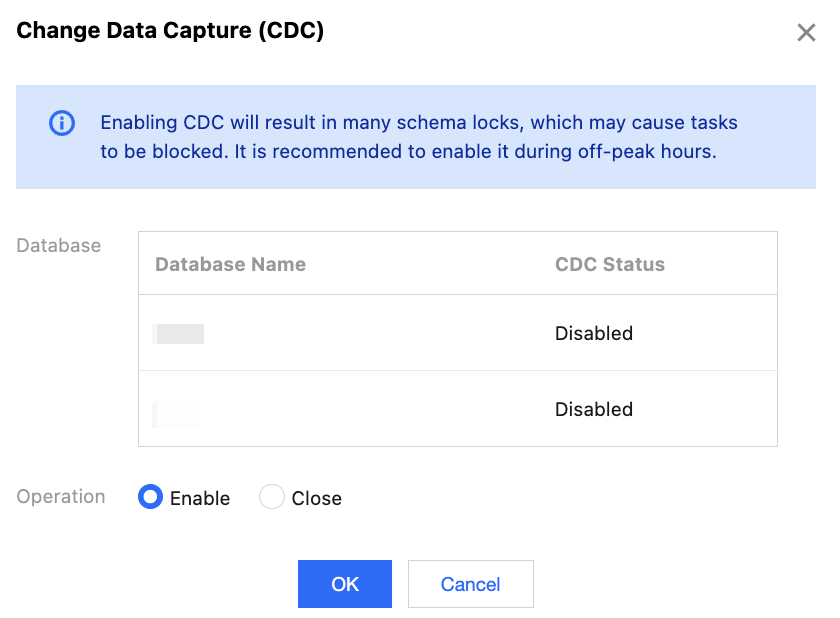Viewport: 840px width, 618px height.
Task: Close the Change Data Capture dialog
Action: point(806,33)
